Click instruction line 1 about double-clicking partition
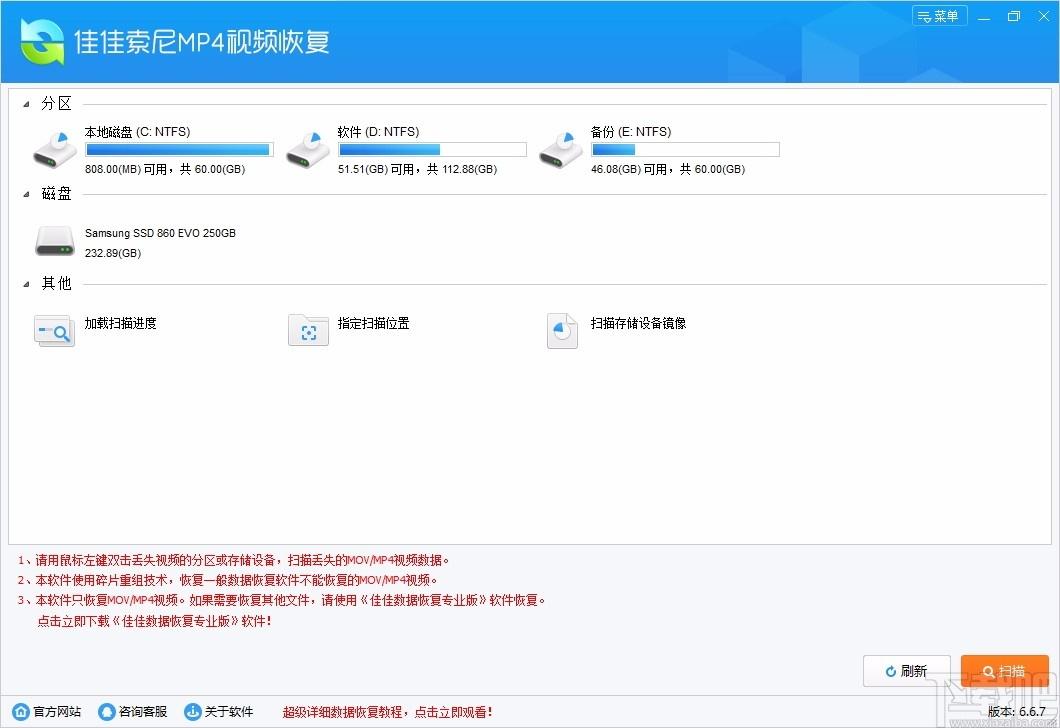1060x728 pixels. click(x=233, y=560)
